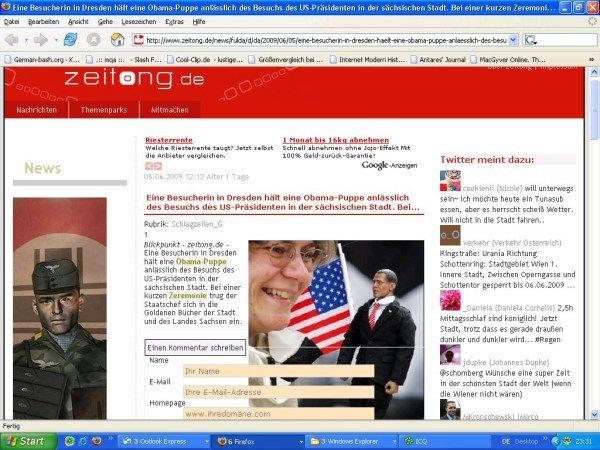Image resolution: width=600 pixels, height=450 pixels.
Task: Open the Google Anzeigen link
Action: [x=389, y=165]
